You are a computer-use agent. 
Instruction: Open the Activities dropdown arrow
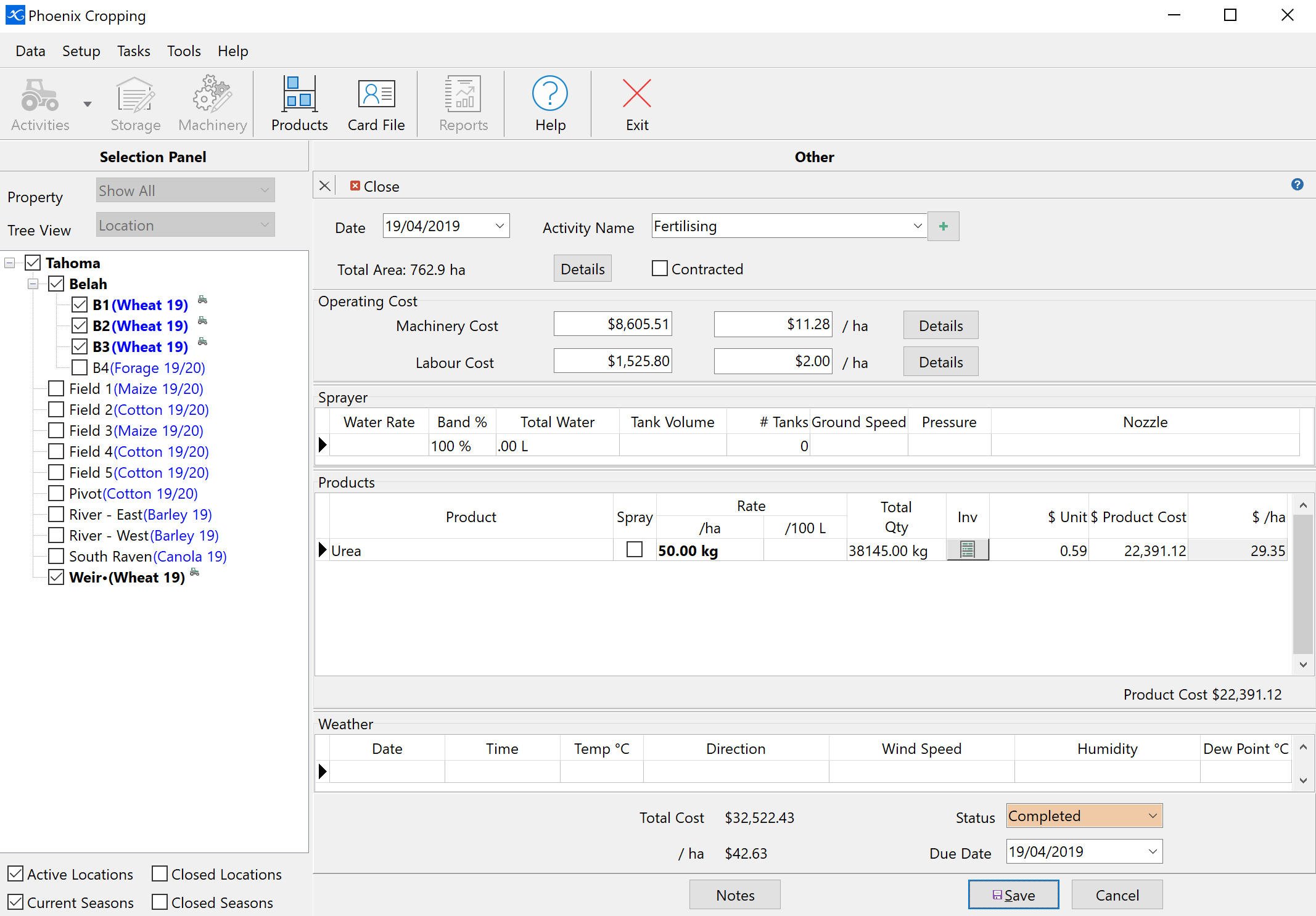88,104
